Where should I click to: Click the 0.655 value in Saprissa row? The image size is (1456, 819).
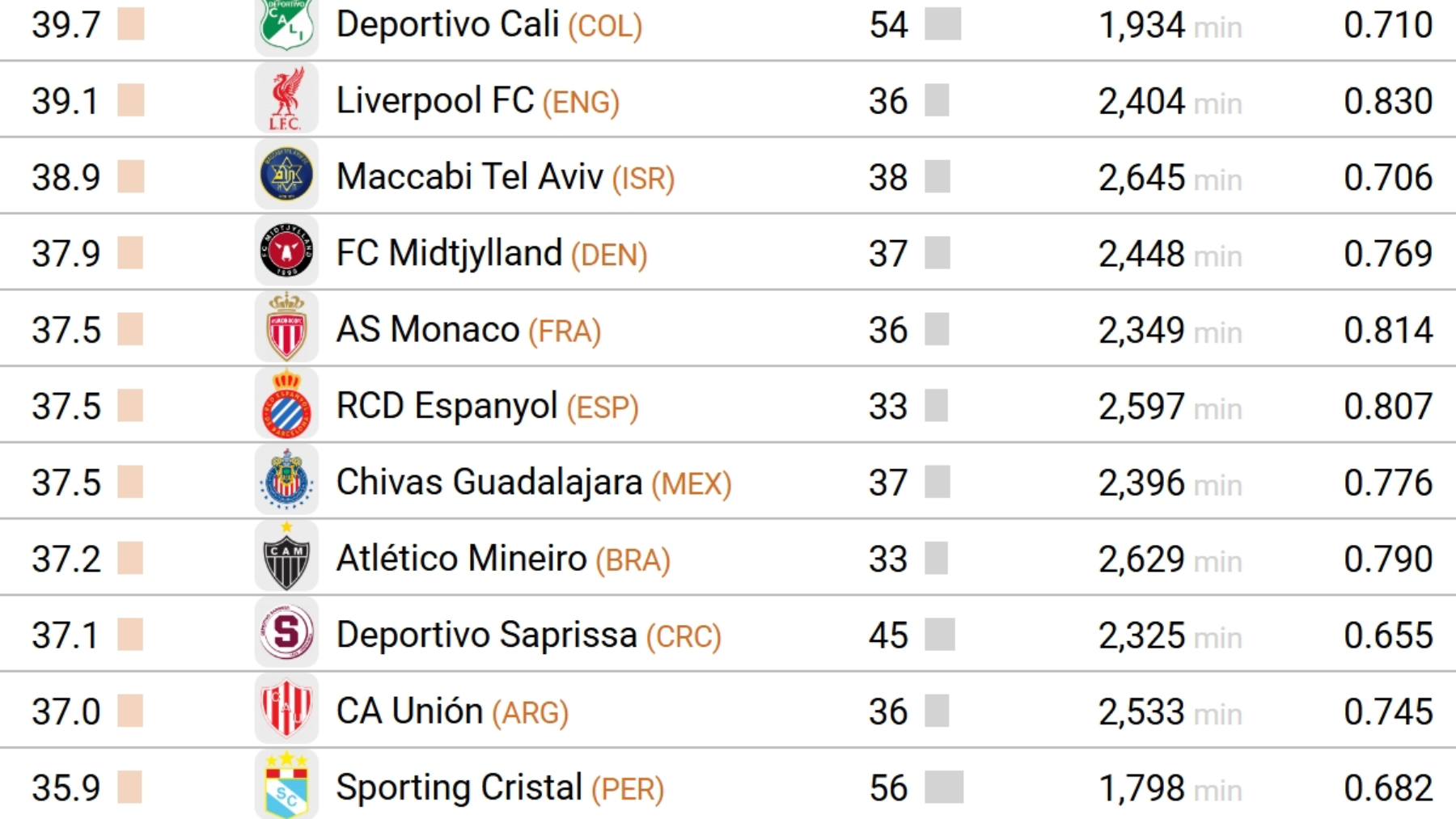(x=1388, y=635)
